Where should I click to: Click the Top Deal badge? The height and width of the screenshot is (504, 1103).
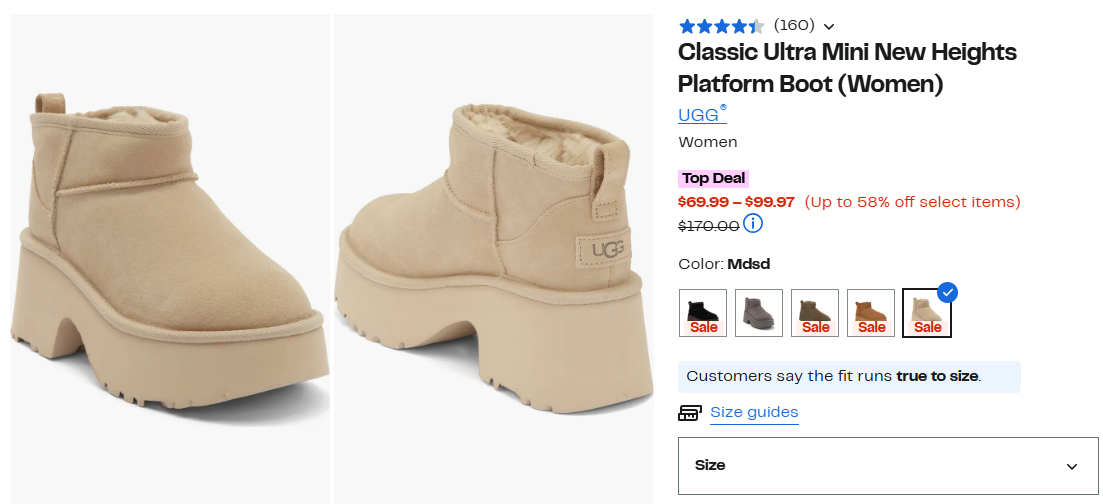click(x=714, y=178)
